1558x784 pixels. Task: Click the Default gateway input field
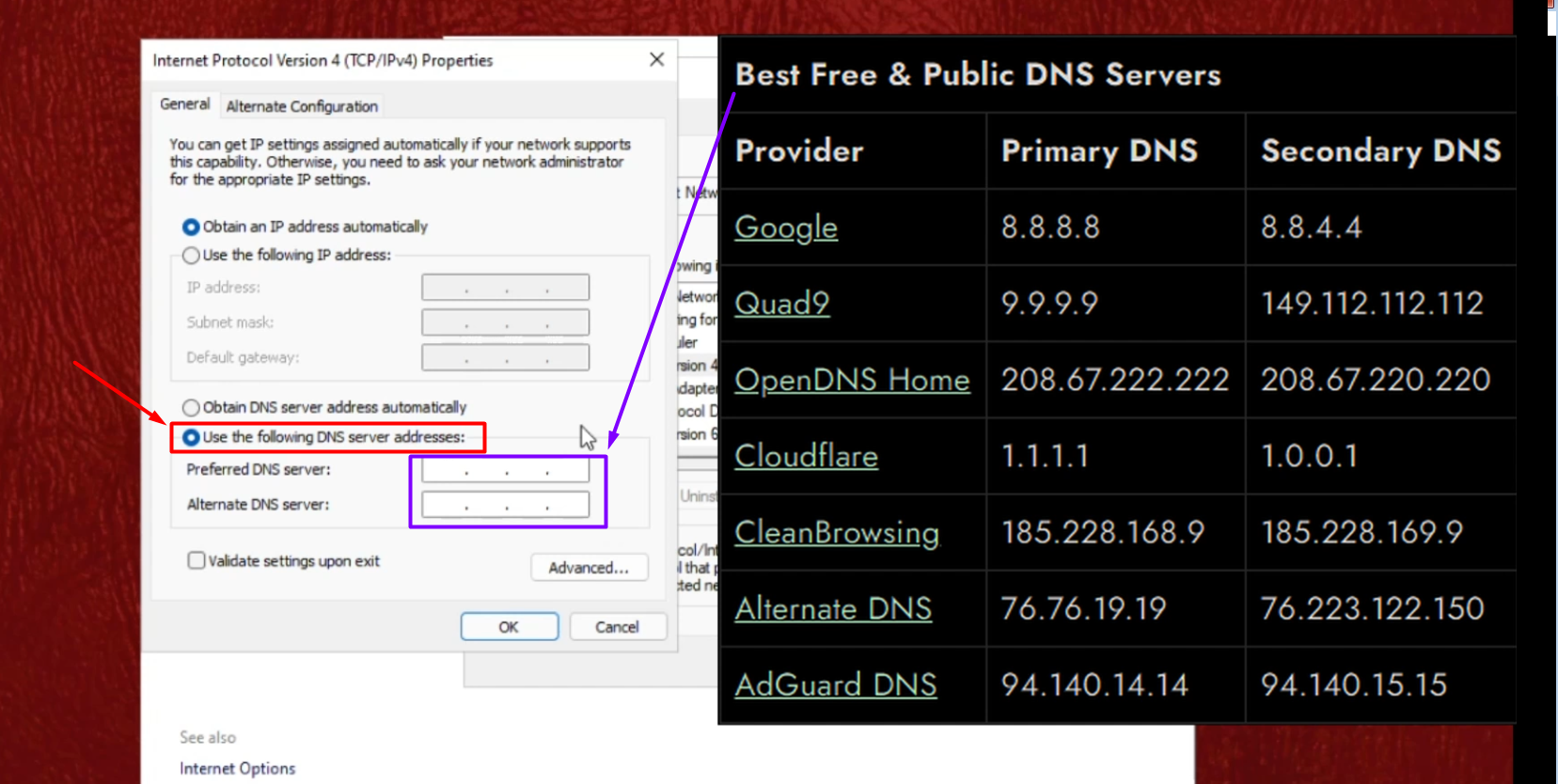pyautogui.click(x=506, y=357)
